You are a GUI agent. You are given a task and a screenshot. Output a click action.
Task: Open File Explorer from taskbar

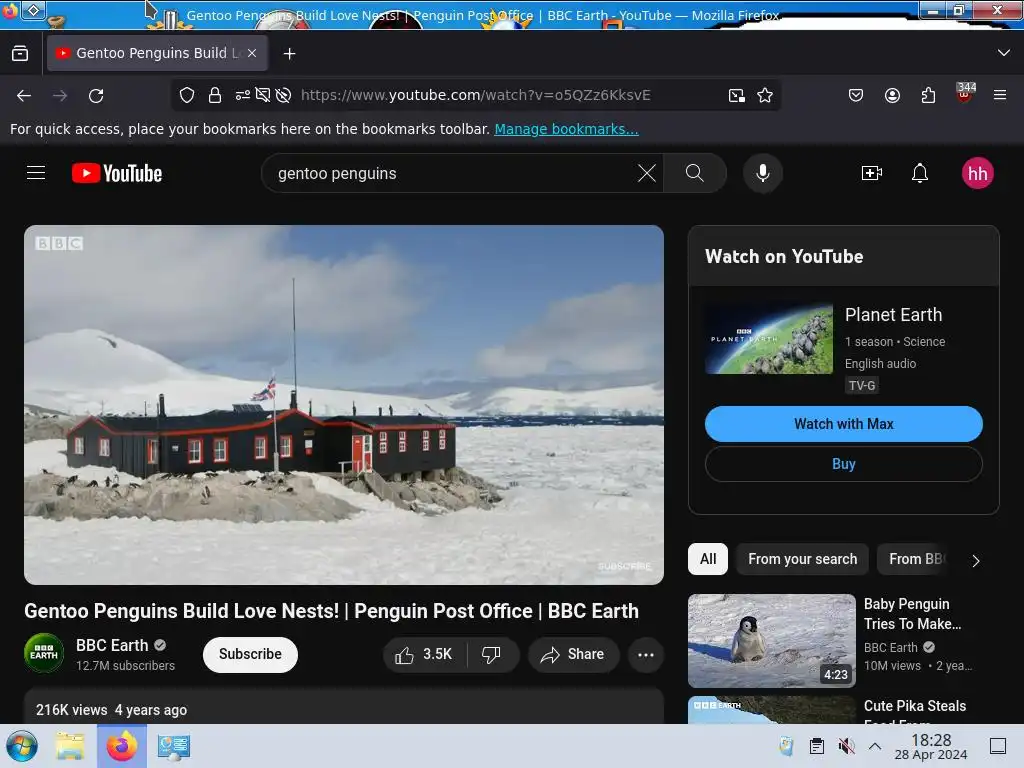70,746
